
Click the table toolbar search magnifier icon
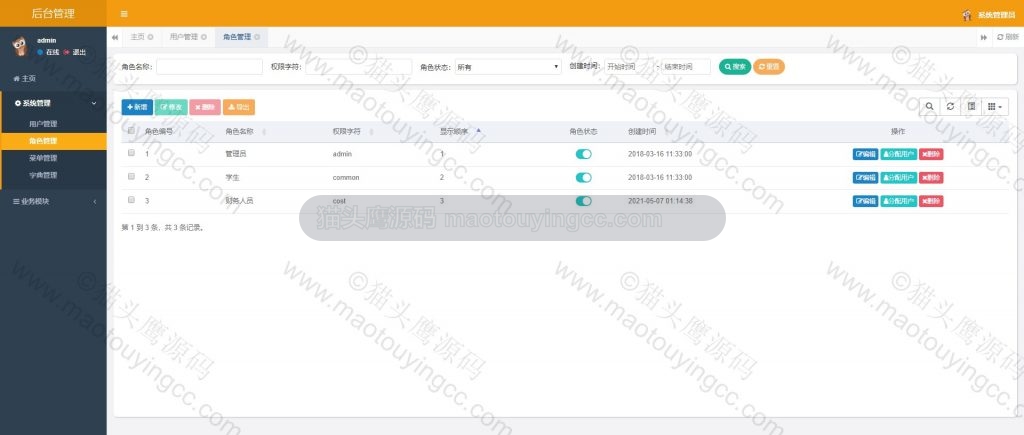(x=929, y=107)
